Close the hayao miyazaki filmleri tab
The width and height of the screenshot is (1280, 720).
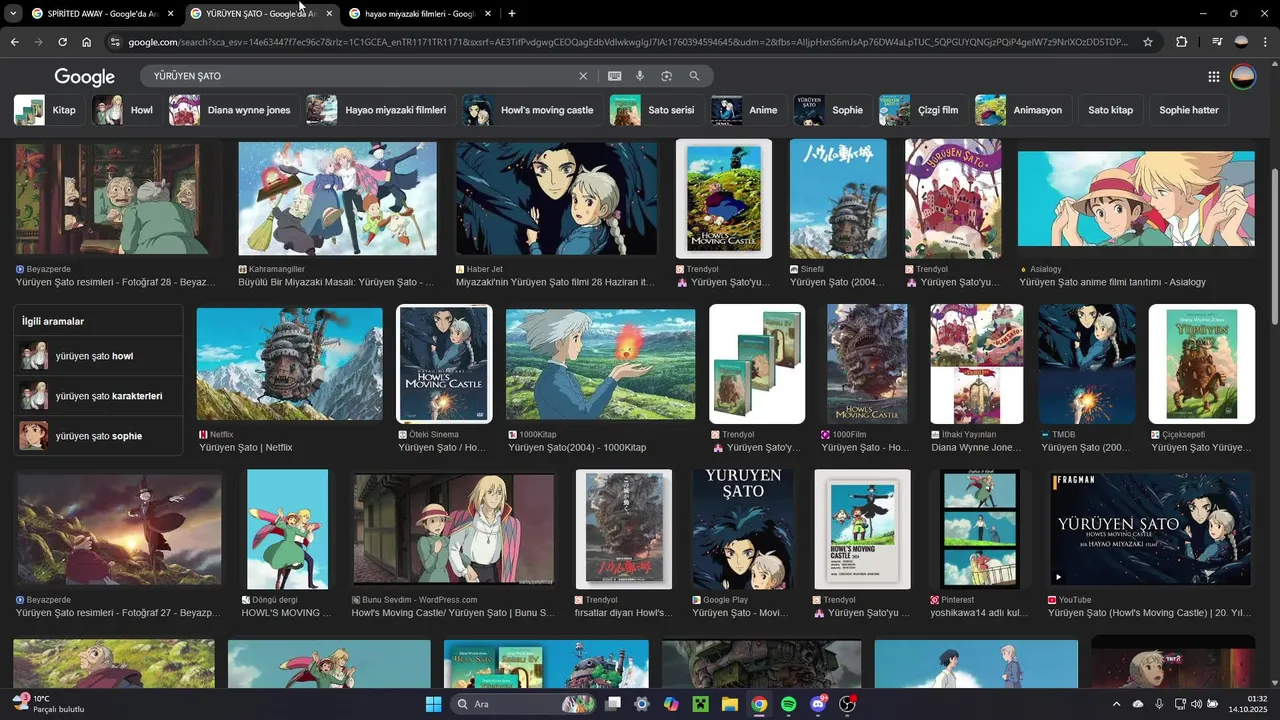click(x=487, y=14)
